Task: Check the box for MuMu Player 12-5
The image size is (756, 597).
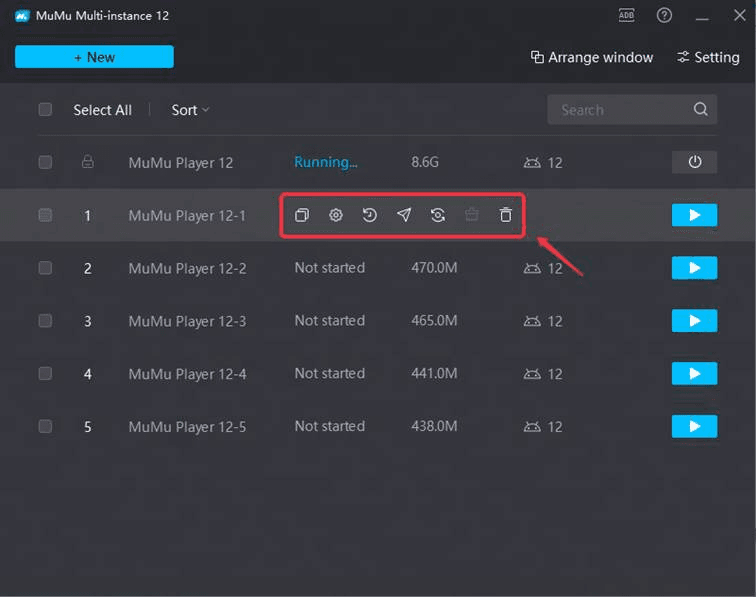Action: click(x=45, y=426)
